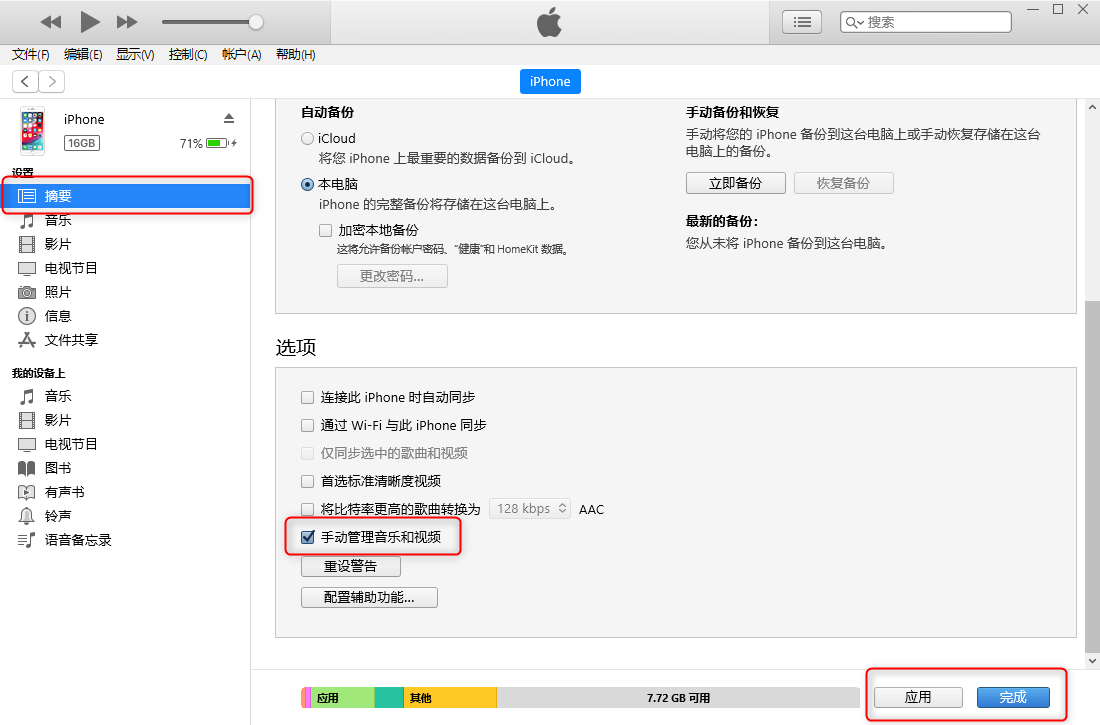The image size is (1100, 725).
Task: Open the 文件(F) menu
Action: 31,55
